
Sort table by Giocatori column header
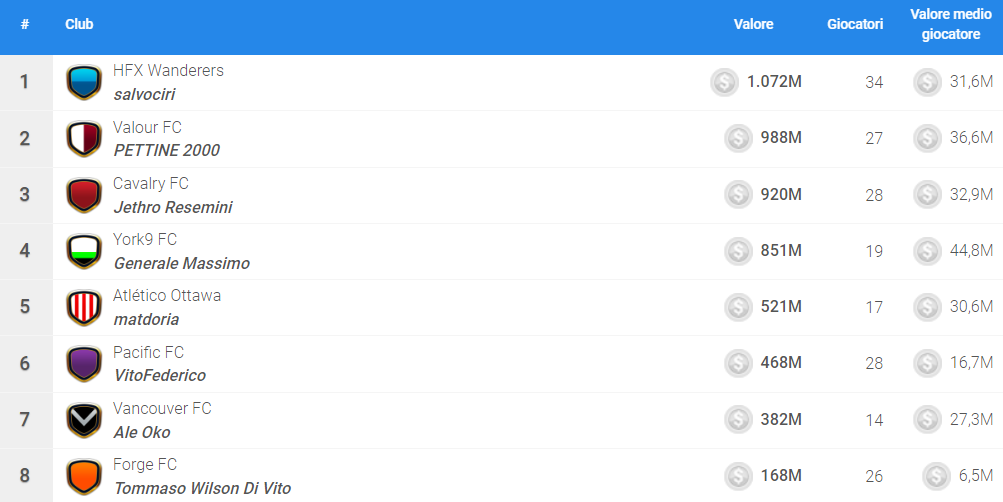tap(855, 24)
